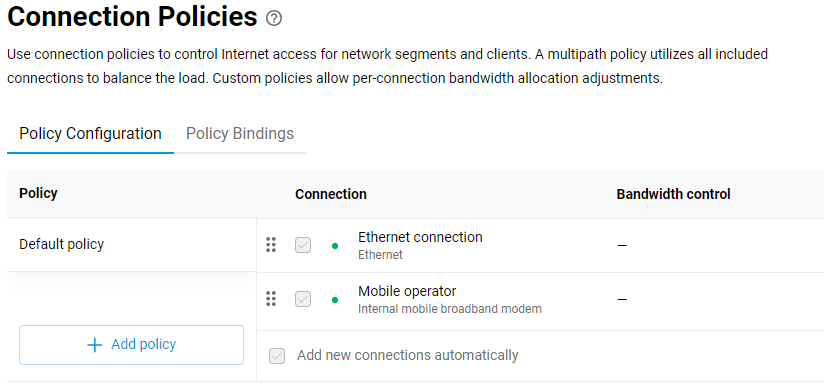
Task: Click bandwidth control dash for Mobile operator
Action: click(x=622, y=300)
